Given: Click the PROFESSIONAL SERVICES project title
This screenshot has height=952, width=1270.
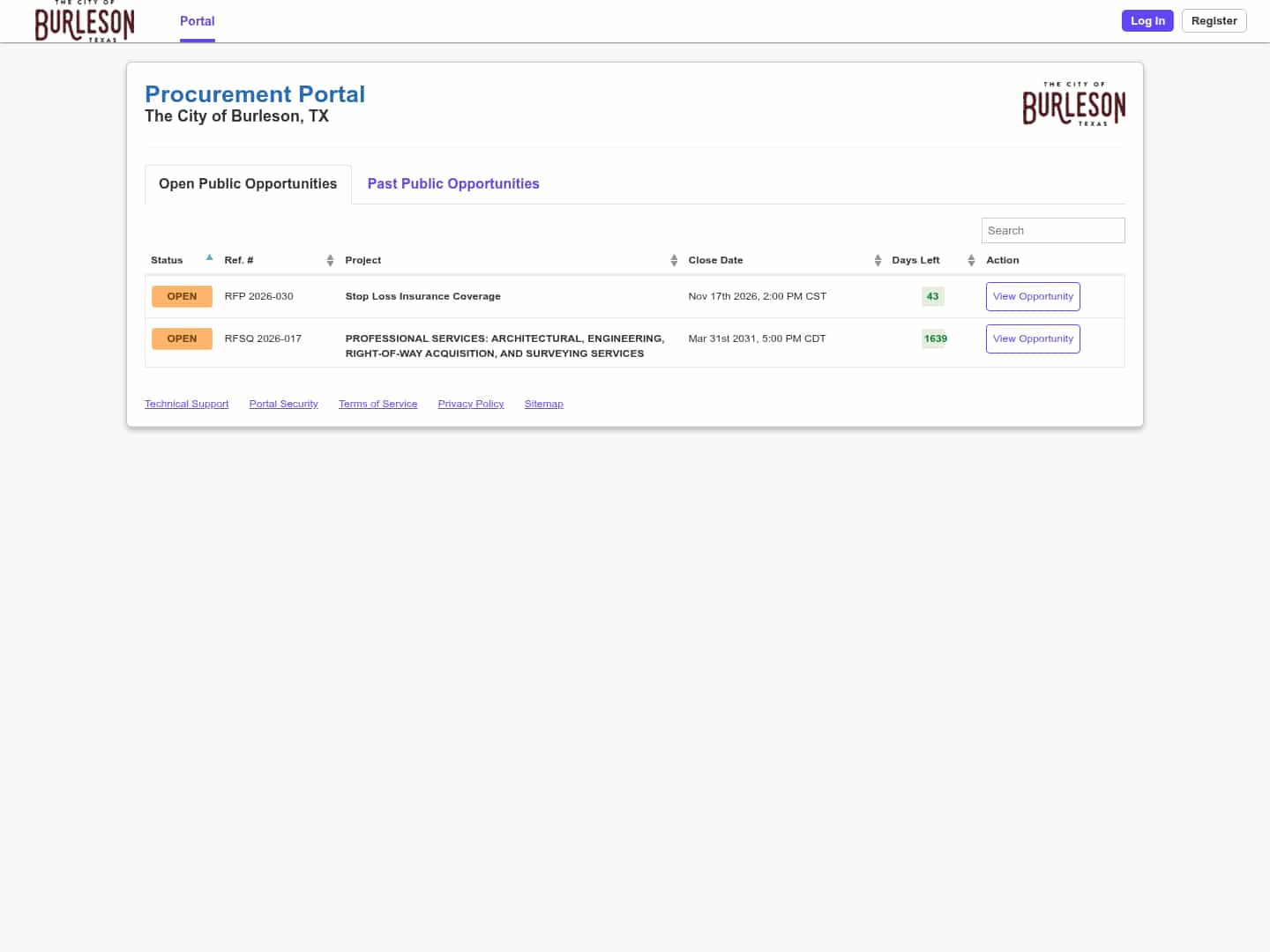Looking at the screenshot, I should [x=504, y=346].
